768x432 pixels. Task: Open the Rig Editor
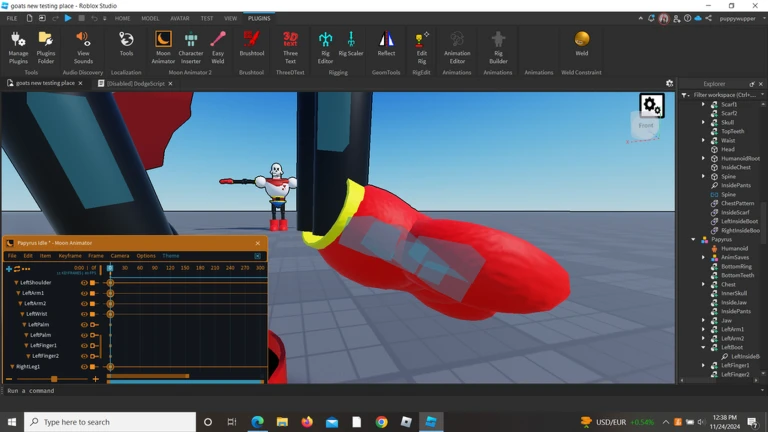[x=325, y=48]
